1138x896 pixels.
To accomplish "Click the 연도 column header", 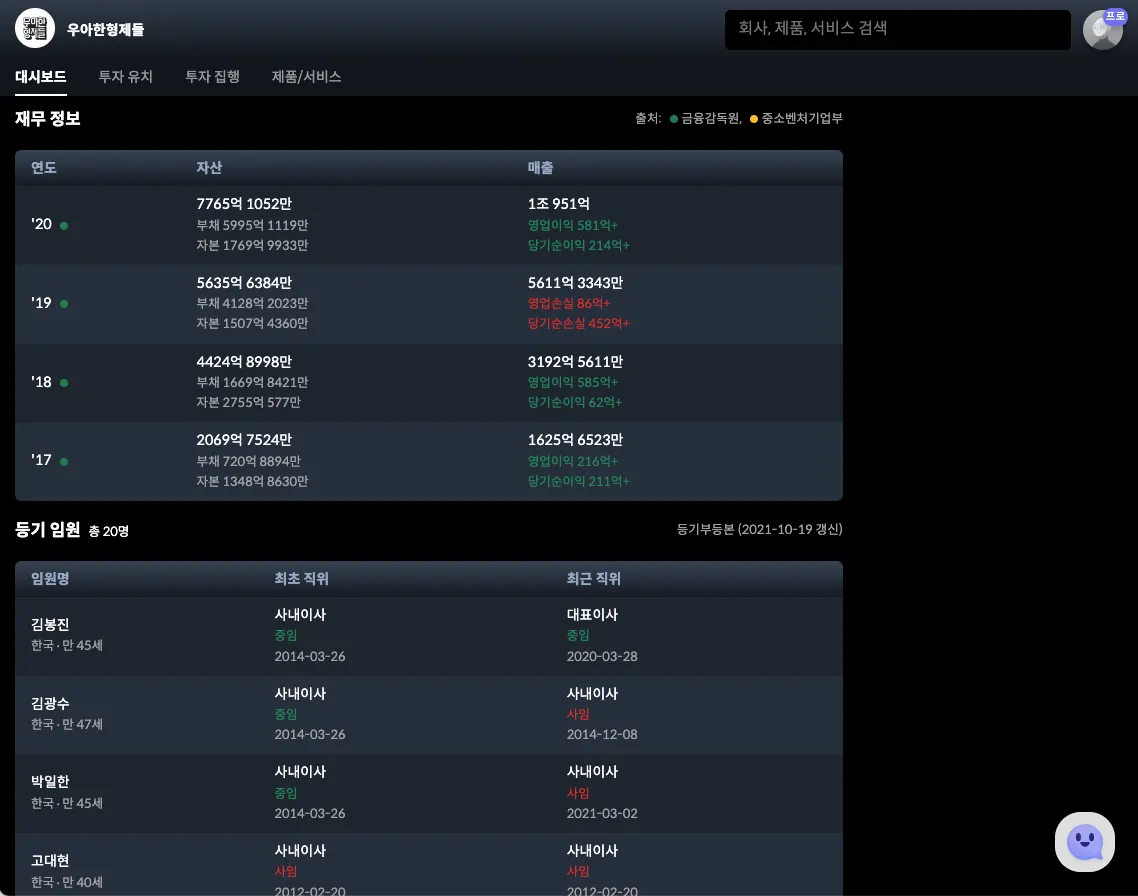I will point(44,168).
